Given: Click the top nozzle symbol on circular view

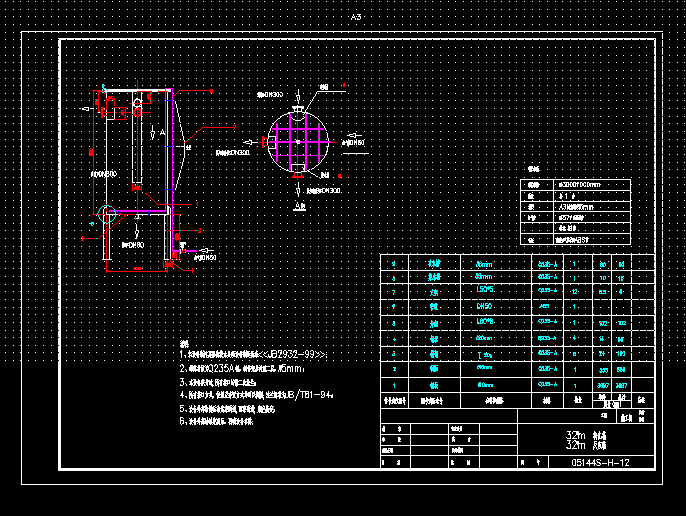Looking at the screenshot, I should tap(298, 108).
